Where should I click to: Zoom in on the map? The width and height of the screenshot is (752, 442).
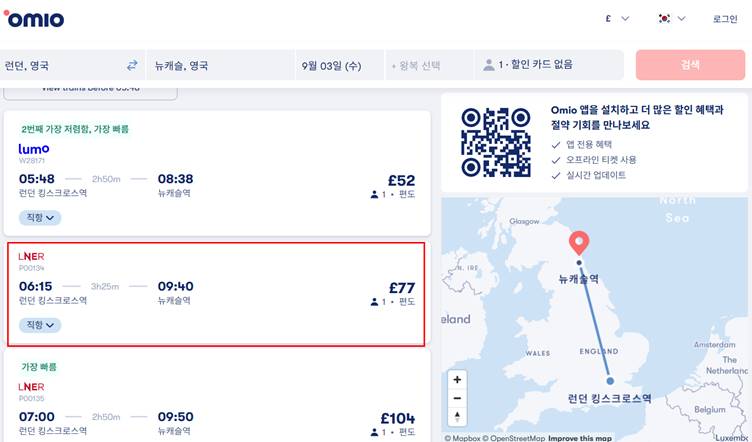[x=457, y=379]
